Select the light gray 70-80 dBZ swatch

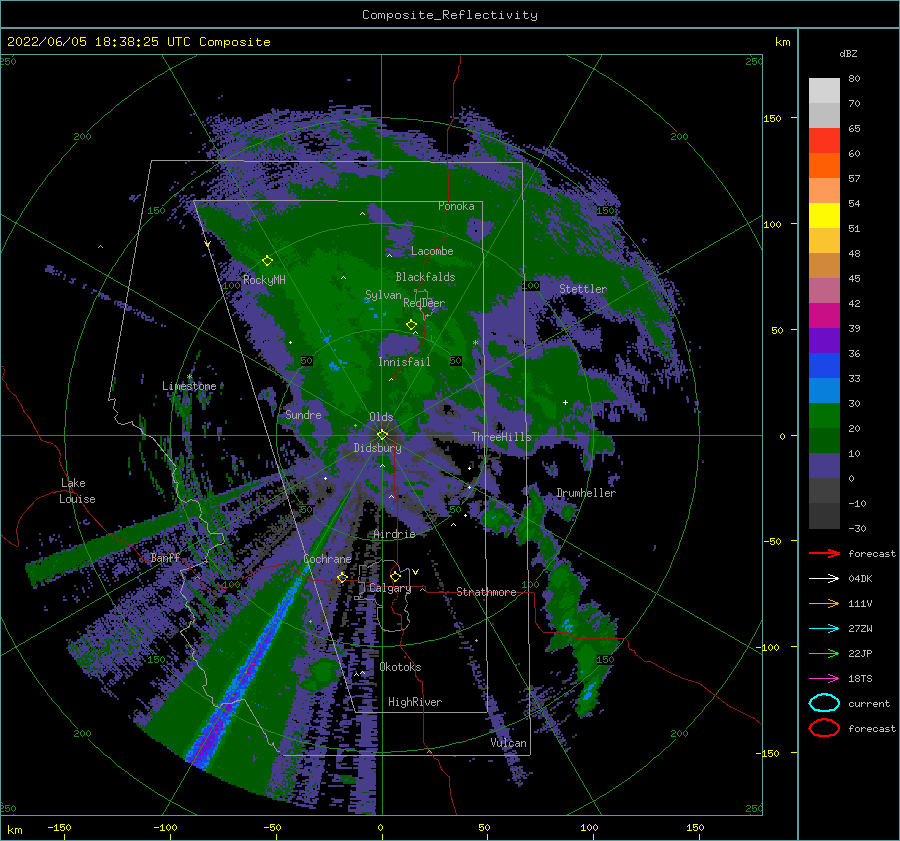824,91
